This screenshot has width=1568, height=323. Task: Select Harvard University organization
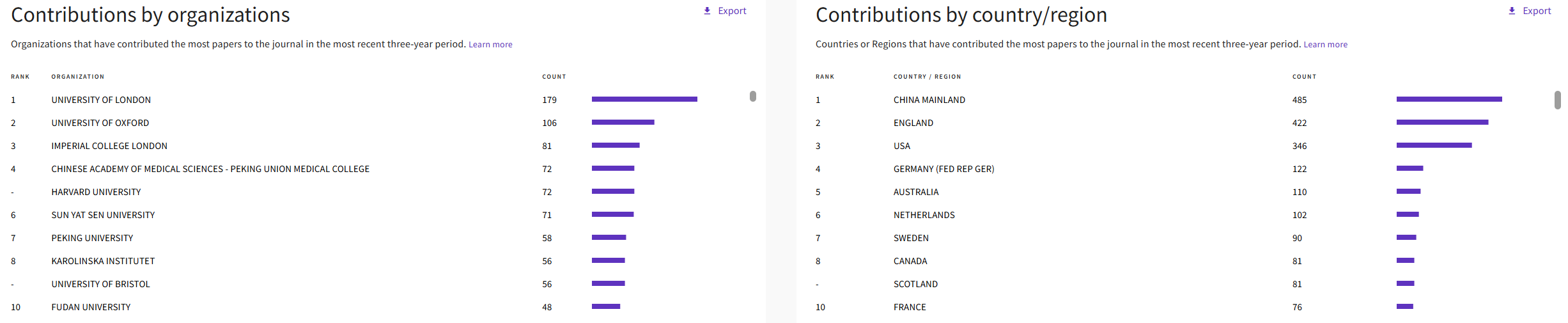click(96, 192)
